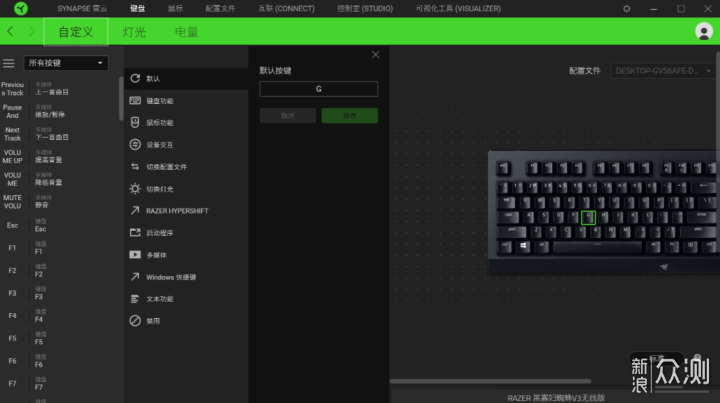The image size is (720, 403).
Task: Select the F3 key row
Action: [x=60, y=293]
